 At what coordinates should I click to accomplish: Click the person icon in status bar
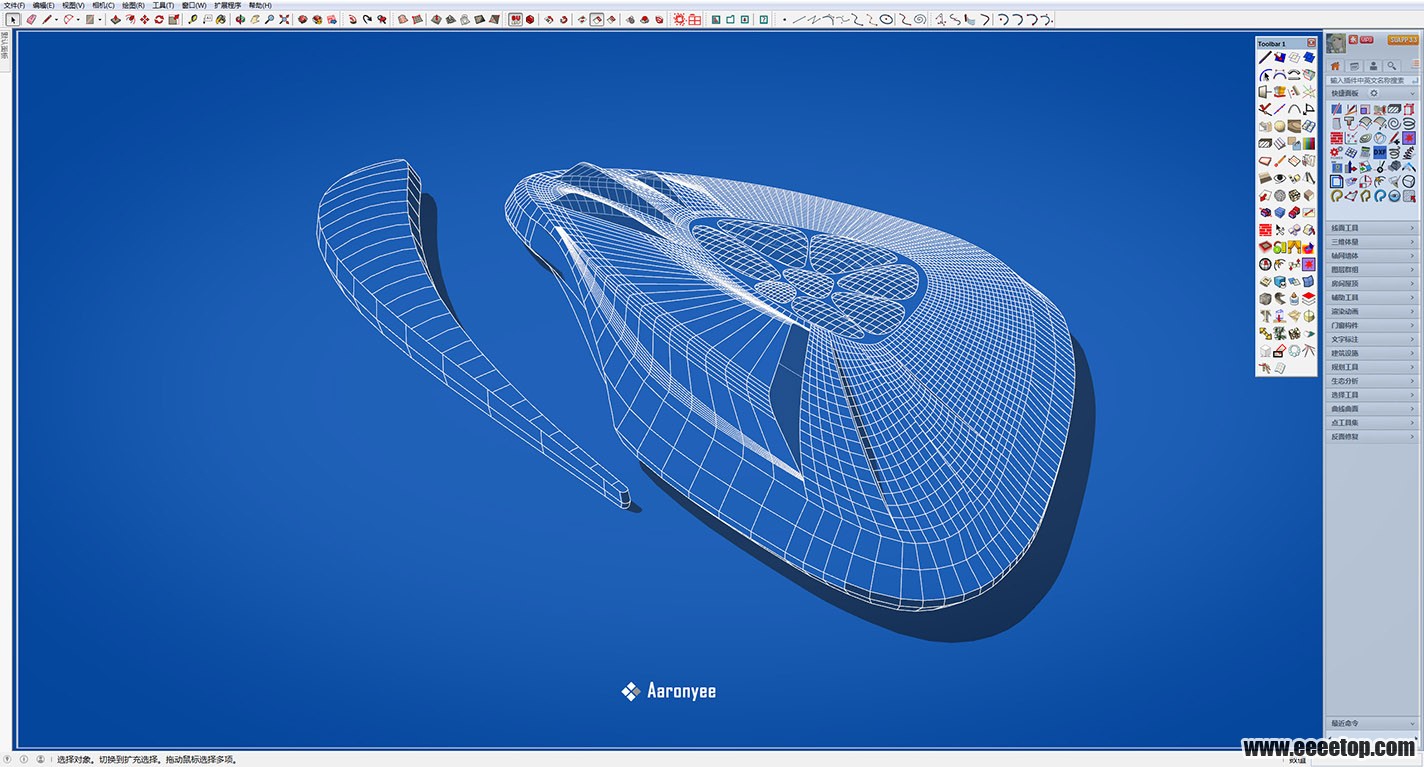[40, 759]
